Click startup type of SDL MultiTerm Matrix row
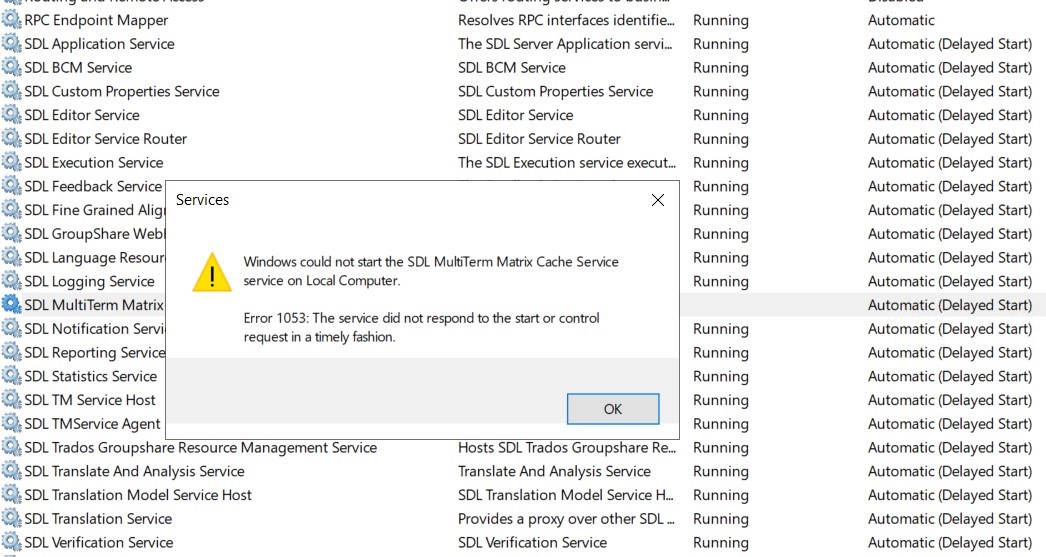This screenshot has width=1046, height=557. [950, 305]
